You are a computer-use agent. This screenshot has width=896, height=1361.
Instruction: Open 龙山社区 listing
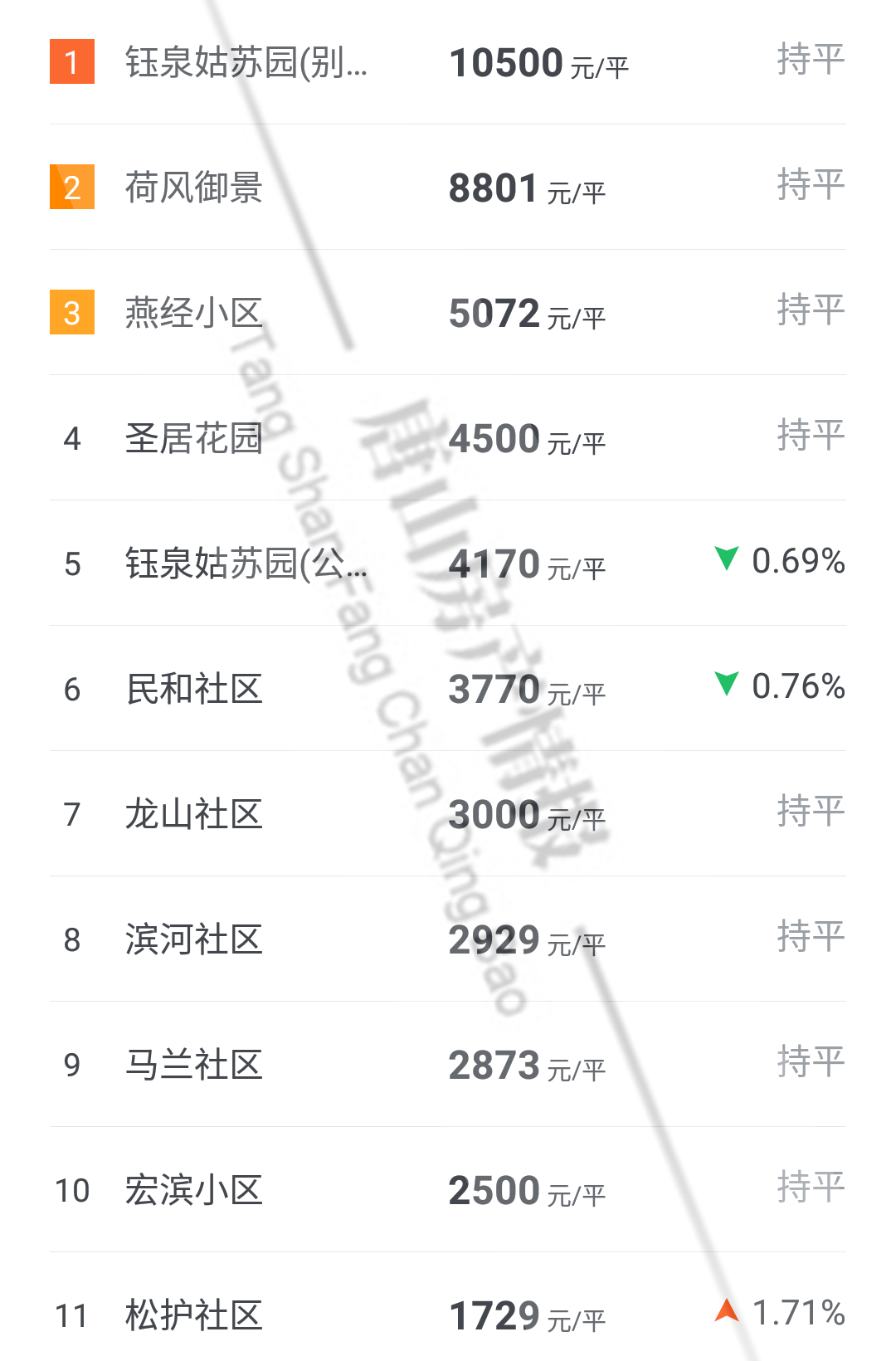[x=194, y=814]
